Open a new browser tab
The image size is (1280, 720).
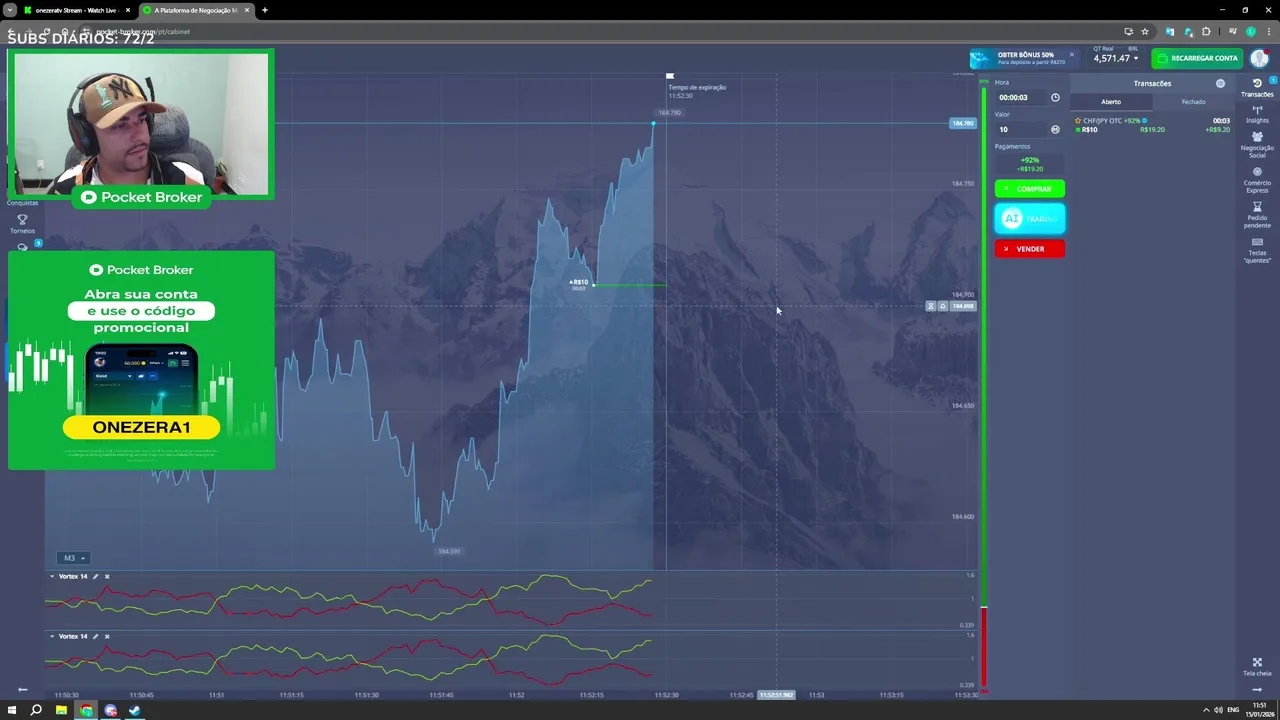(x=264, y=10)
